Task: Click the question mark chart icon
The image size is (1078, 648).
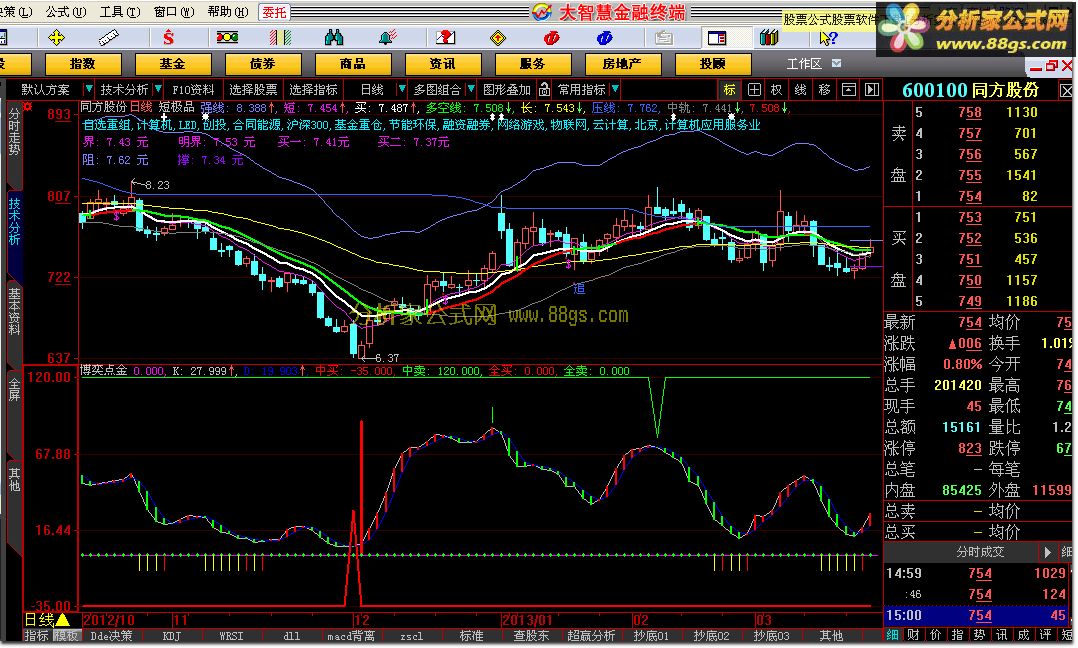Action: (x=445, y=38)
